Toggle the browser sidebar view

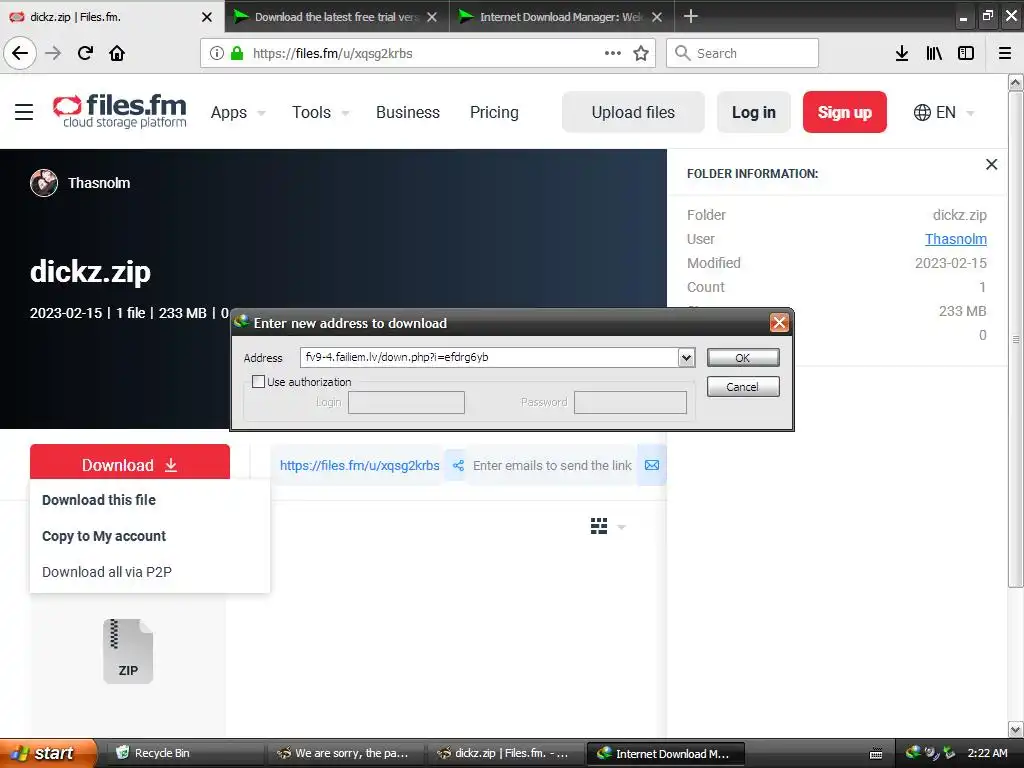tap(966, 54)
